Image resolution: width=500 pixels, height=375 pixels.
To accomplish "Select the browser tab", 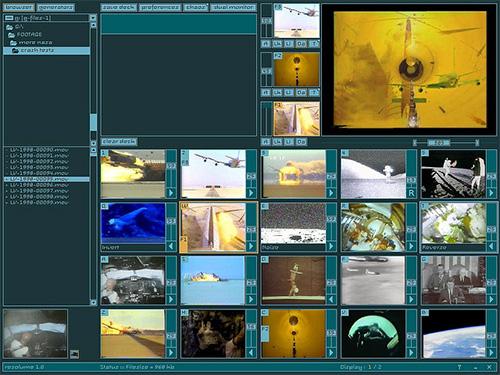I will [18, 7].
